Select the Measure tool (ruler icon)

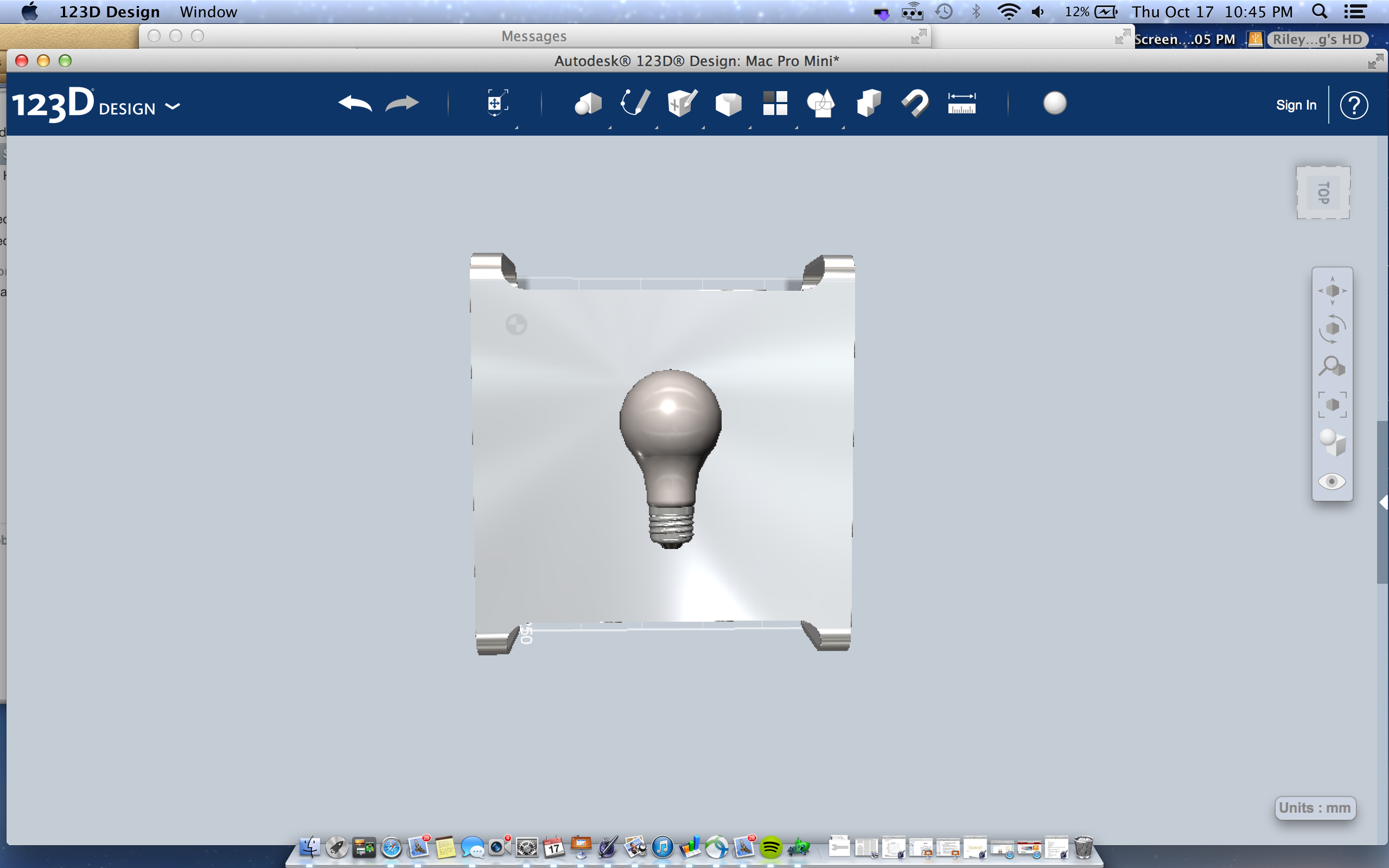(x=962, y=103)
